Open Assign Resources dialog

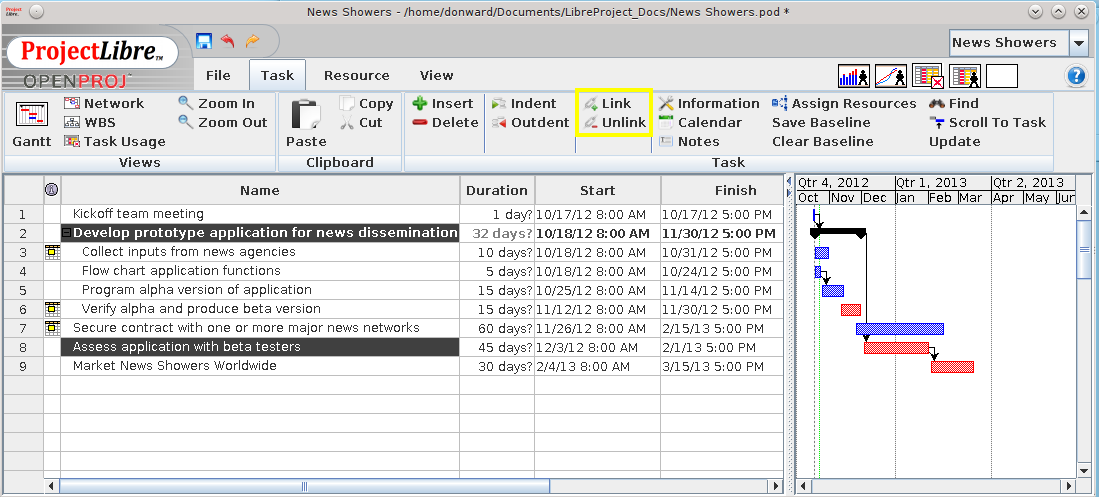845,104
